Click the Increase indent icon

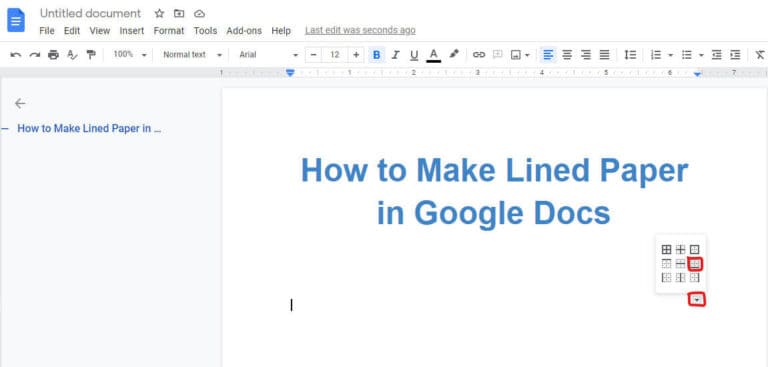(x=735, y=55)
